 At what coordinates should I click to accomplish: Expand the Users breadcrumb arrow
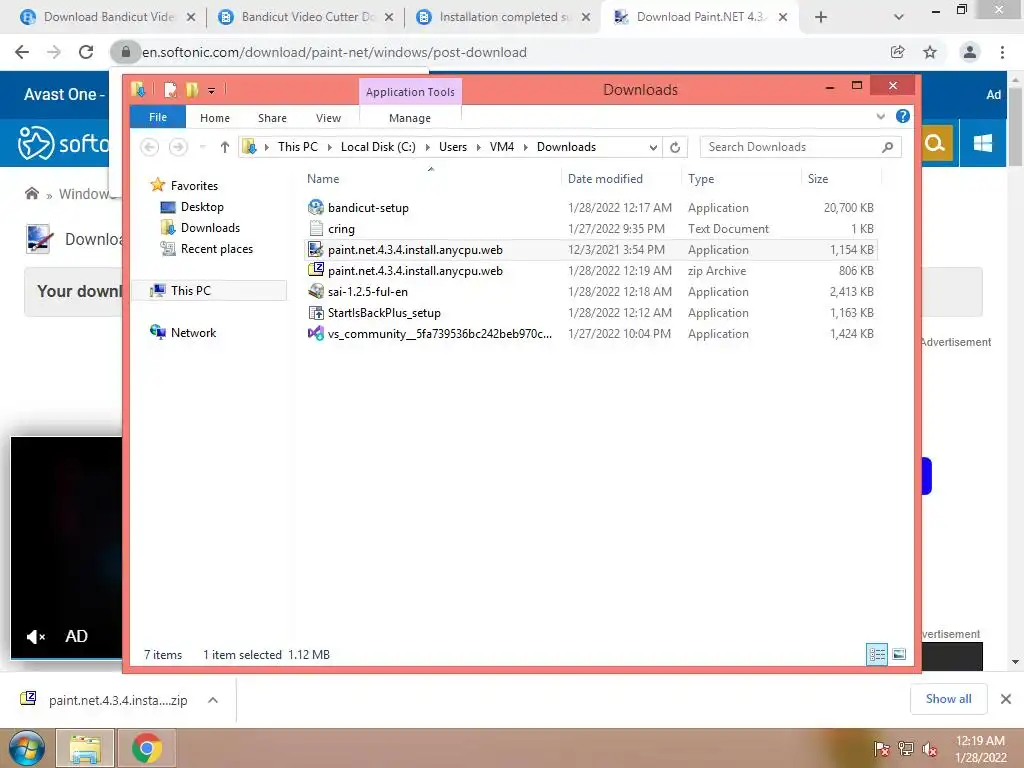479,148
